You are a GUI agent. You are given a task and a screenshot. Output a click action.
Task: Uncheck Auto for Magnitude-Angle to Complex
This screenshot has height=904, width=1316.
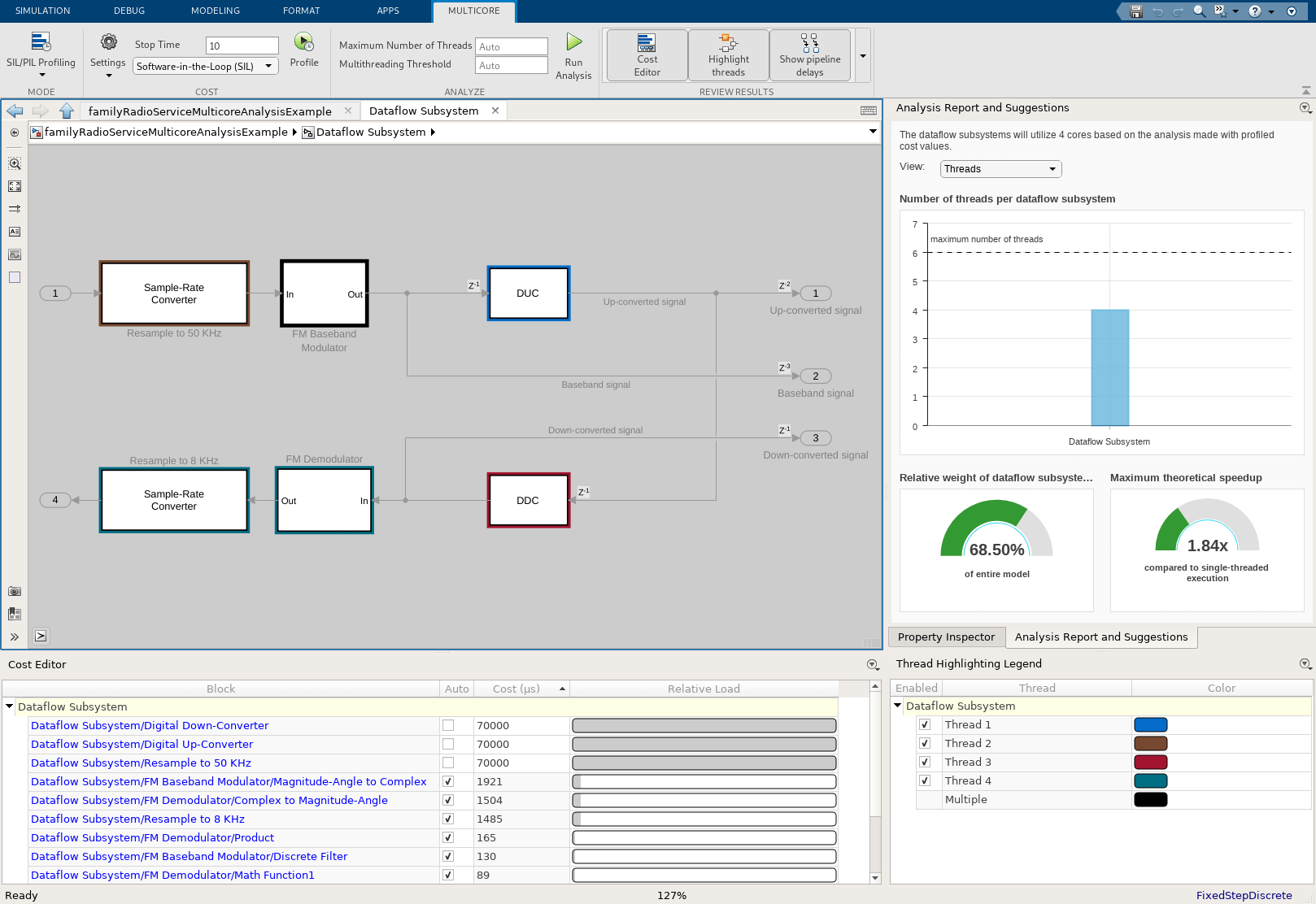click(448, 781)
